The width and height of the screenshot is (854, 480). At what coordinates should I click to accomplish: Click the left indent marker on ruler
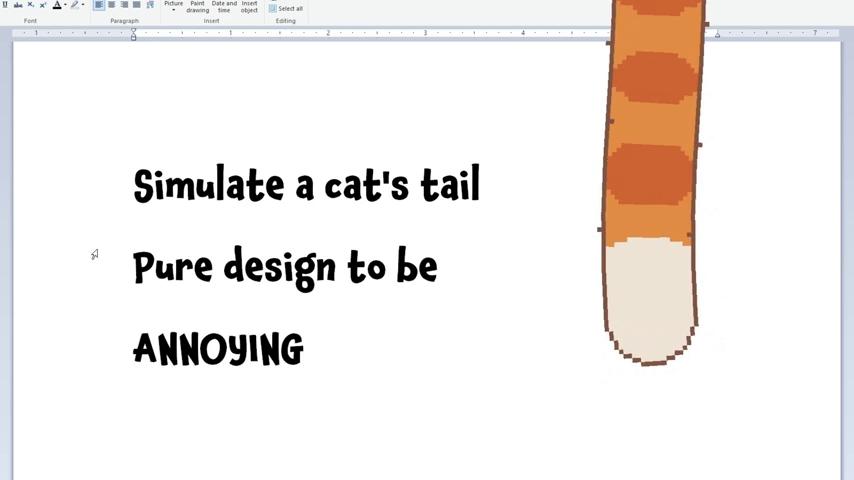(133, 37)
